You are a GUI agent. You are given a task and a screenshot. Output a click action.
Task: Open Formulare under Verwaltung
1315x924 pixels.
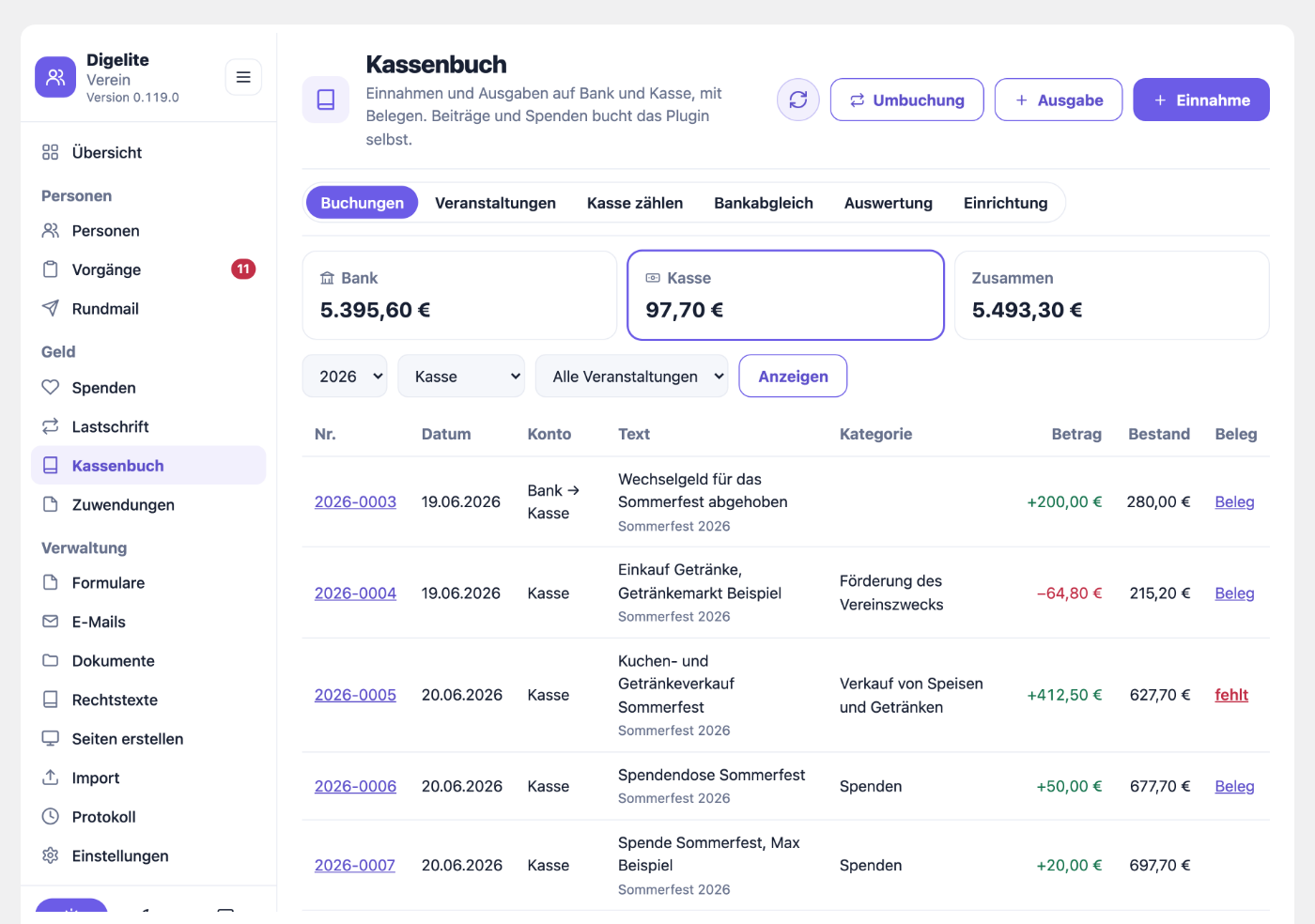148,583
